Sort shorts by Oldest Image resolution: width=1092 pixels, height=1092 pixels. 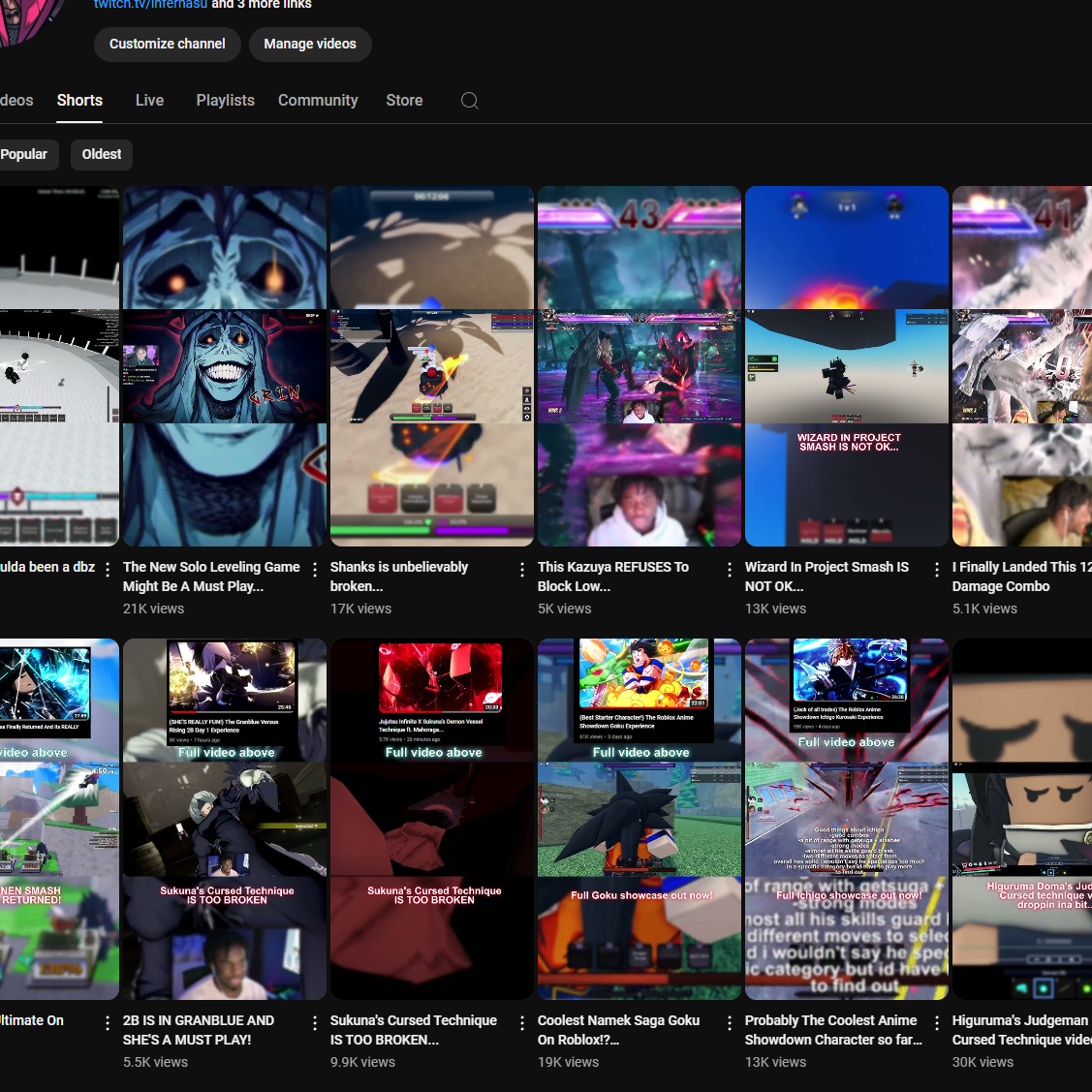[102, 155]
